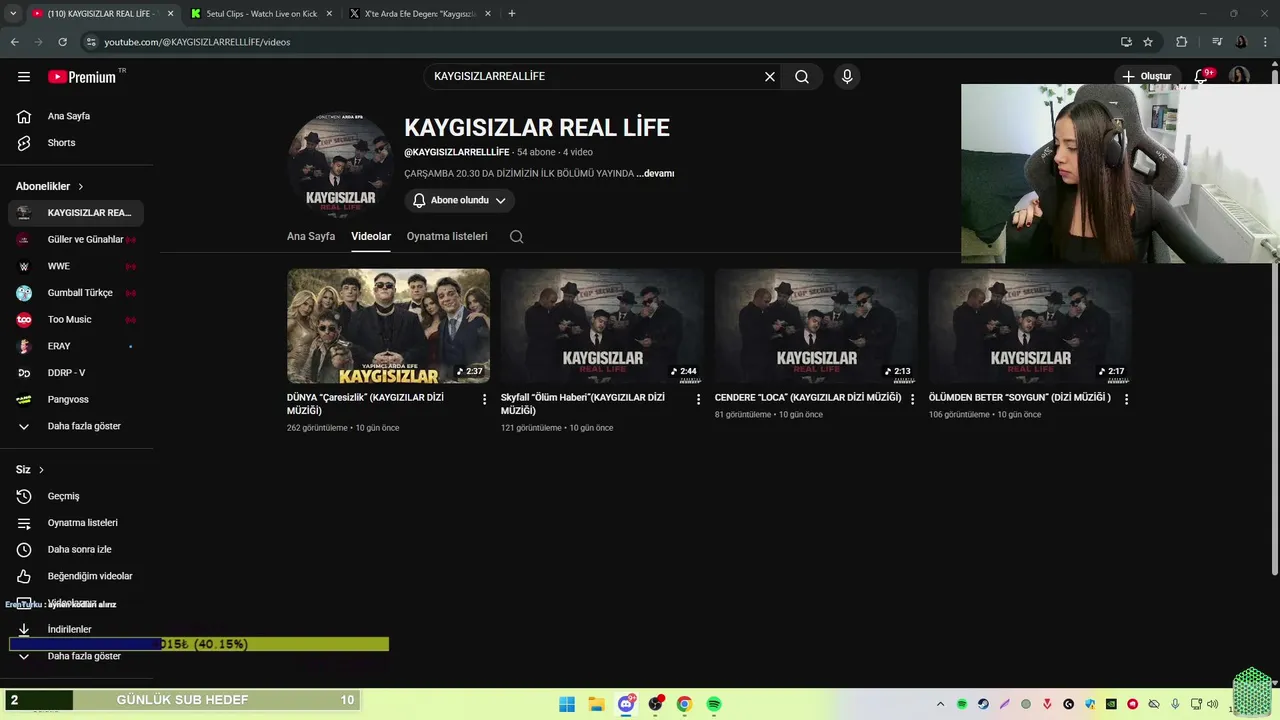Image resolution: width=1280 pixels, height=720 pixels.
Task: View site information icon in address bar
Action: tap(91, 42)
